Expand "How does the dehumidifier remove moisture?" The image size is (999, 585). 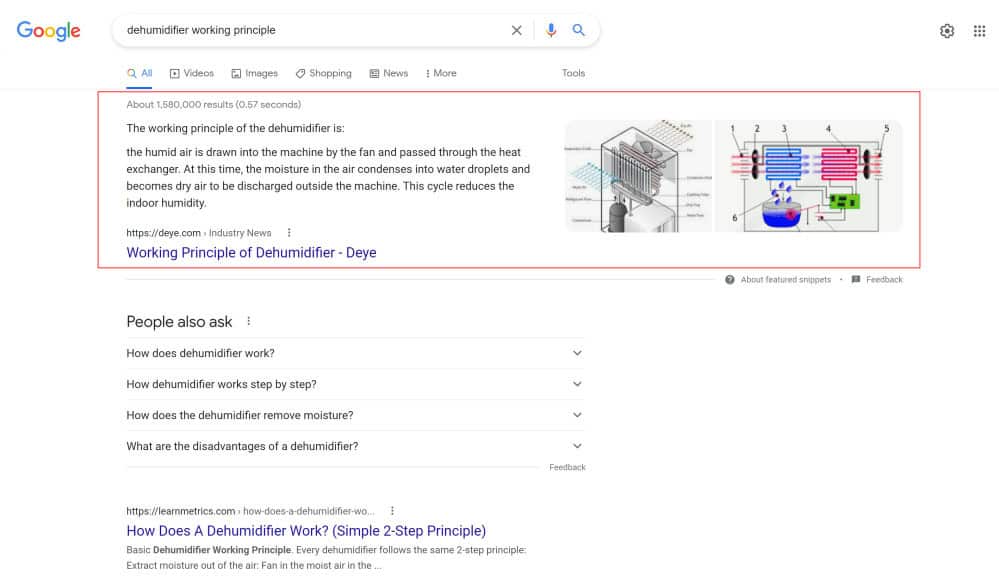click(x=577, y=415)
